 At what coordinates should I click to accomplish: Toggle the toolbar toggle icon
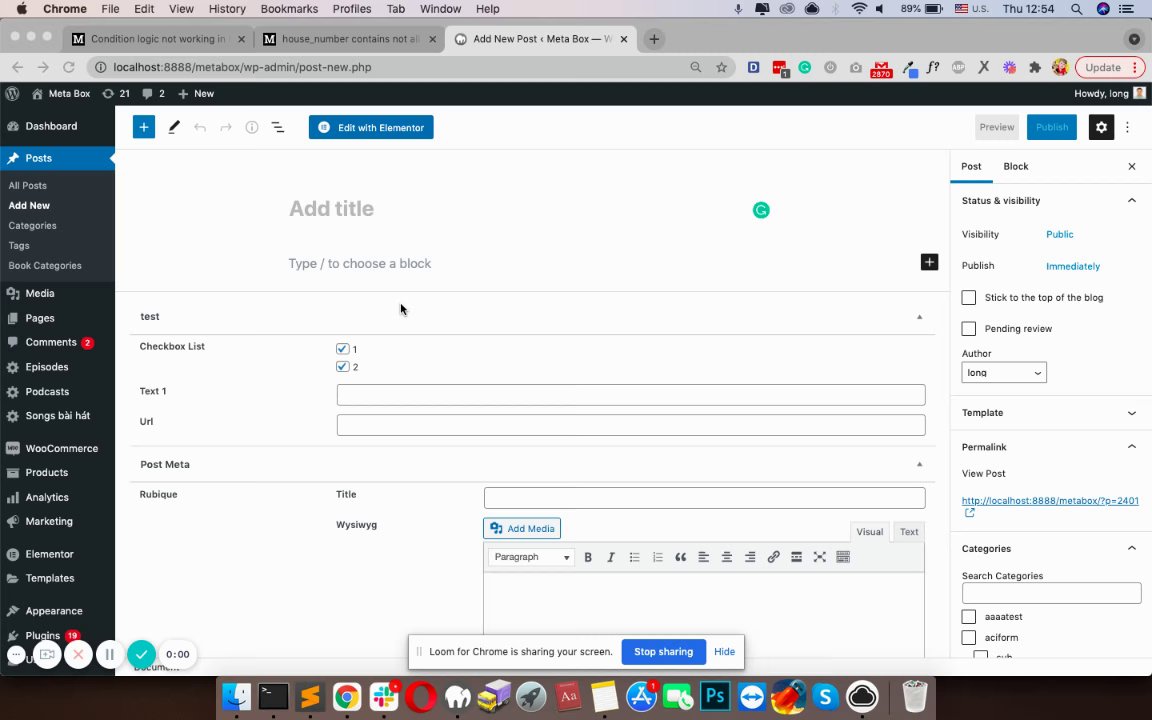click(843, 557)
